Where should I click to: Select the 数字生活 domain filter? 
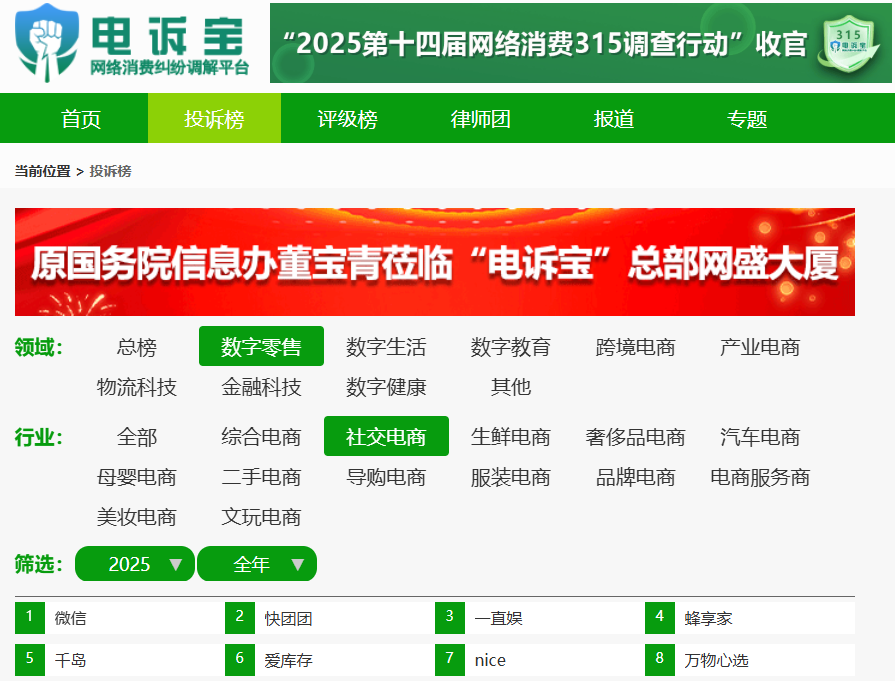click(386, 347)
